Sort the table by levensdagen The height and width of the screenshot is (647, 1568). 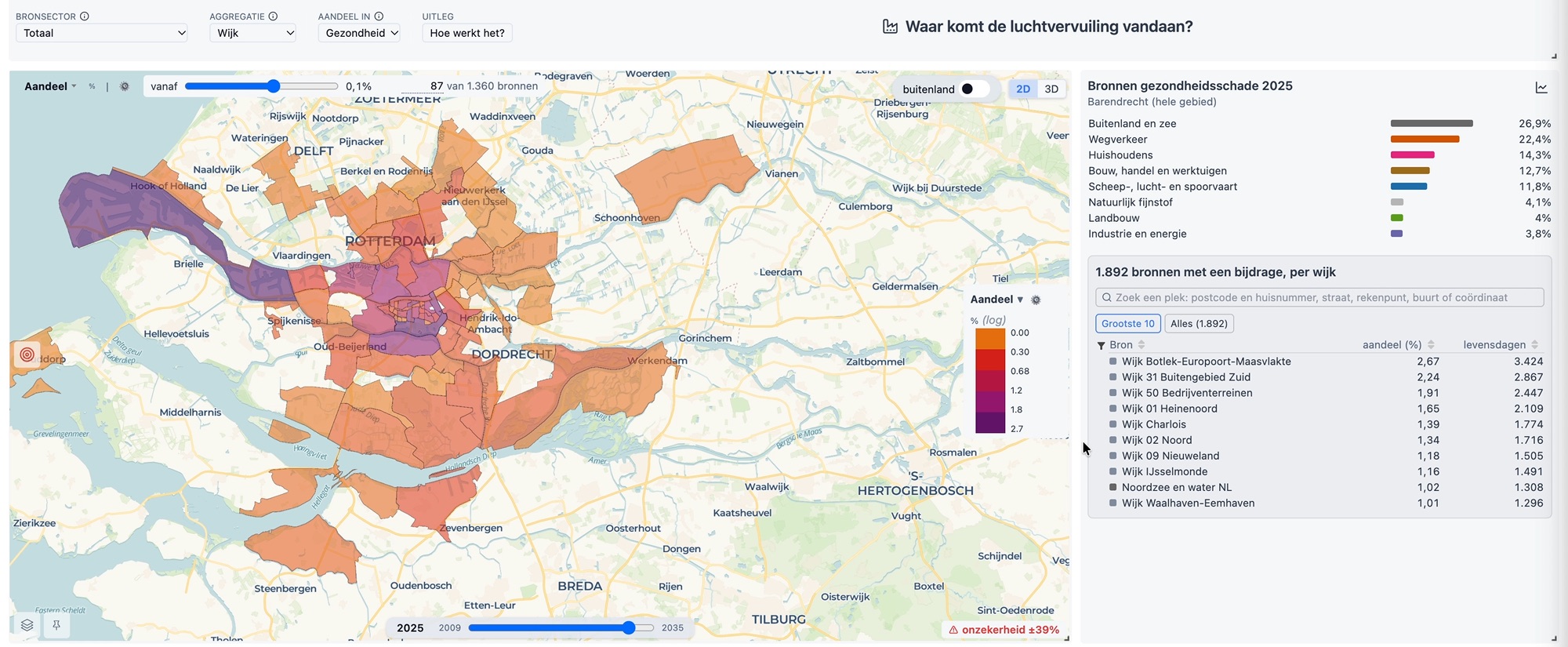[x=1501, y=345]
